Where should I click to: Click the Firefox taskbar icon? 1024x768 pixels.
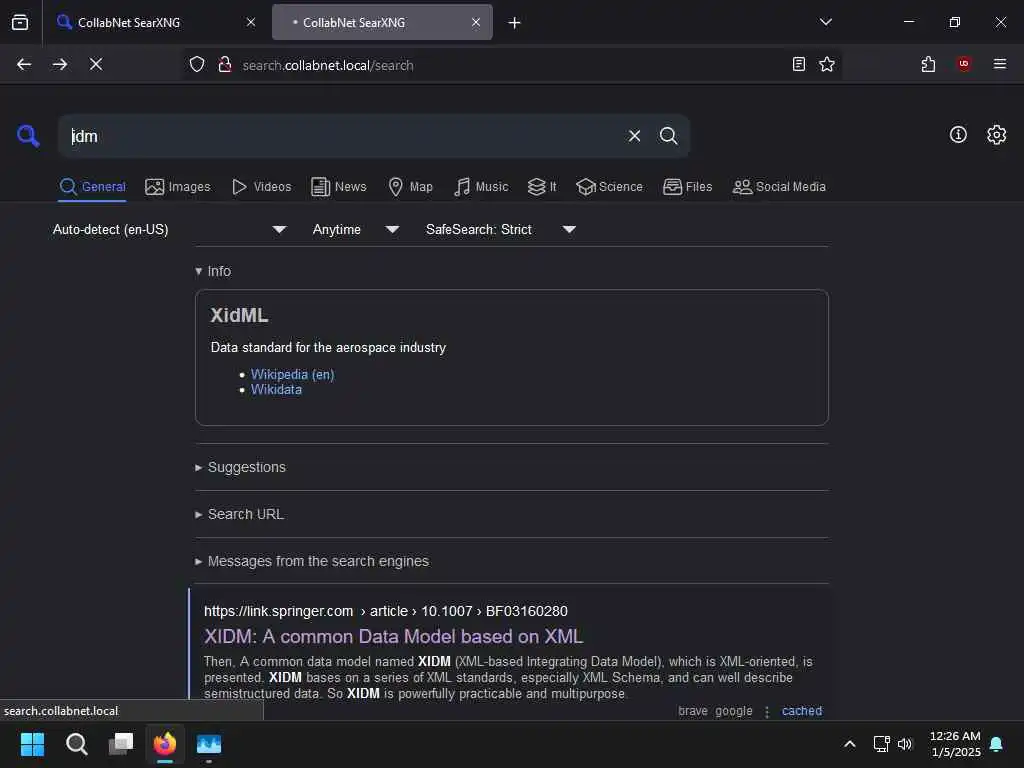click(165, 744)
